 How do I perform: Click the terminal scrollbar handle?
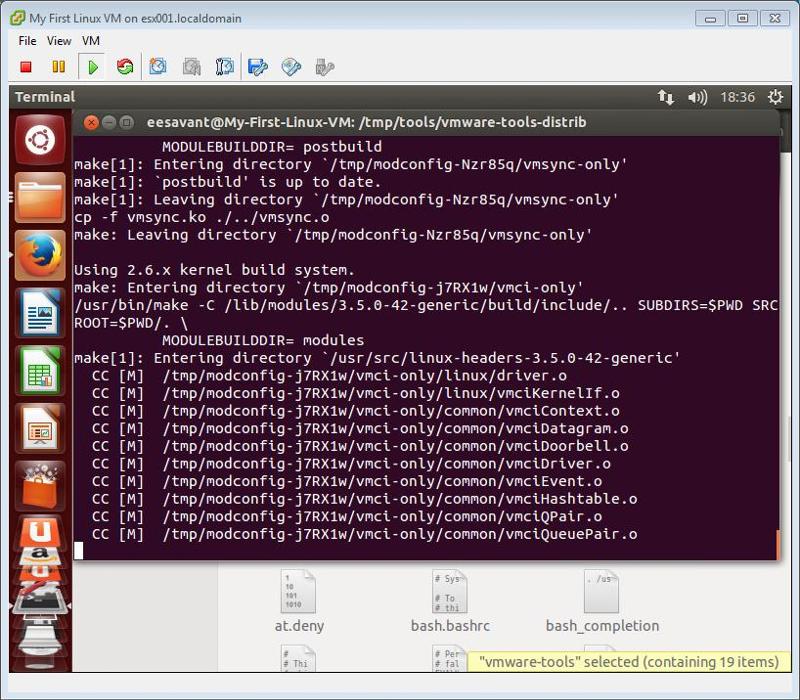coord(778,545)
